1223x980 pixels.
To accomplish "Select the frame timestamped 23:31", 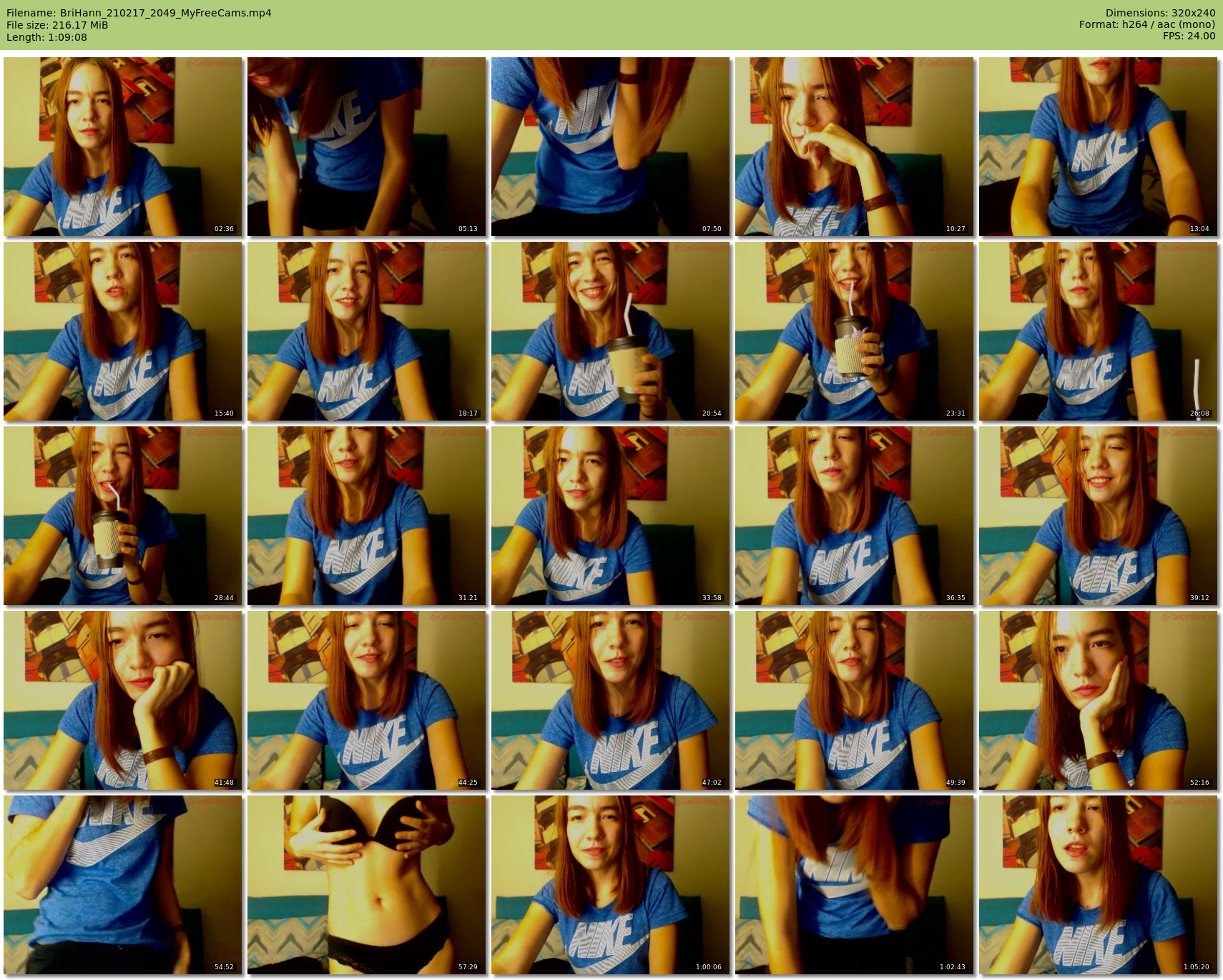I will (854, 331).
